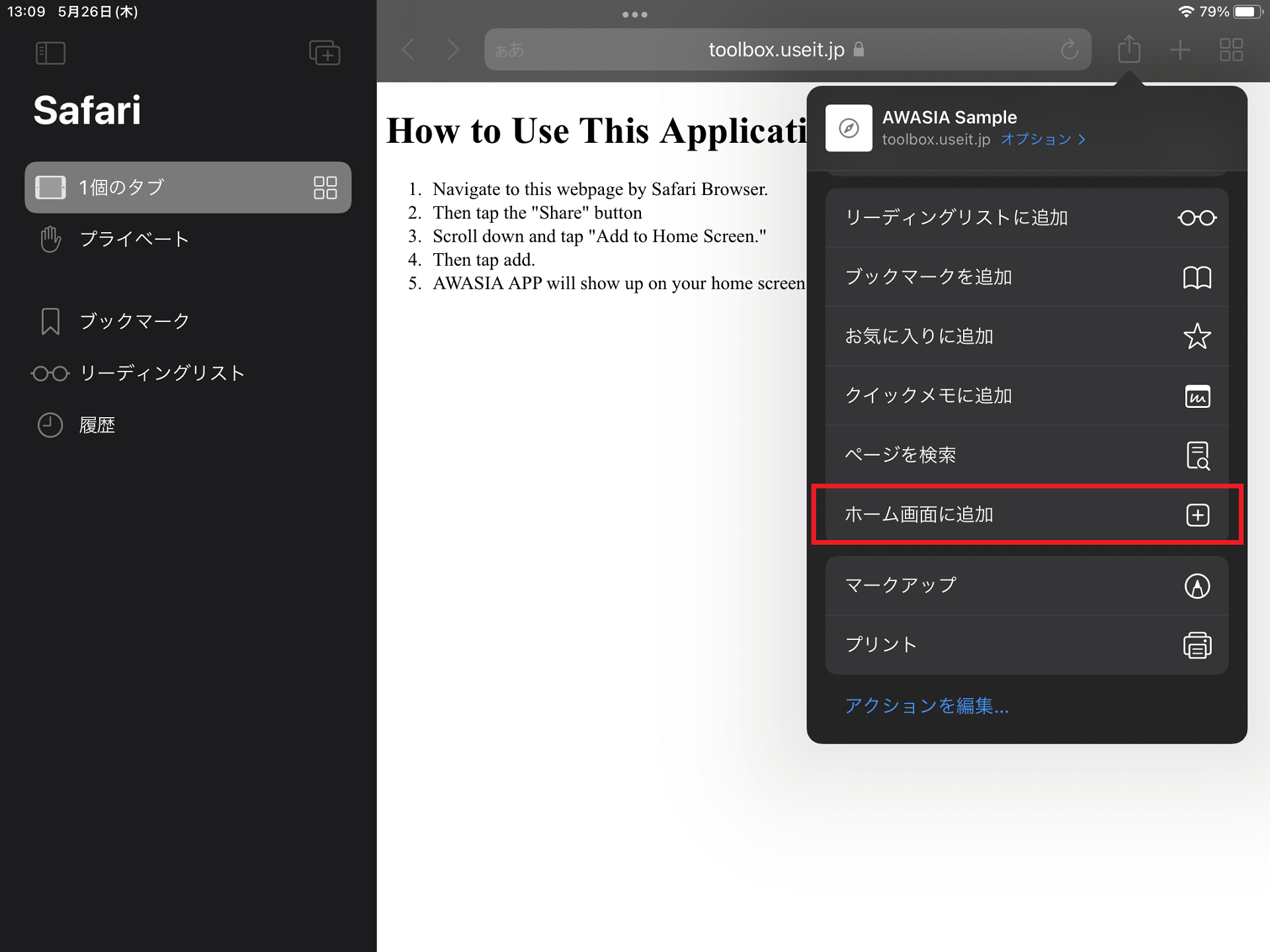The height and width of the screenshot is (952, 1270).
Task: Show tab overview grid in toolbar
Action: 1231,50
